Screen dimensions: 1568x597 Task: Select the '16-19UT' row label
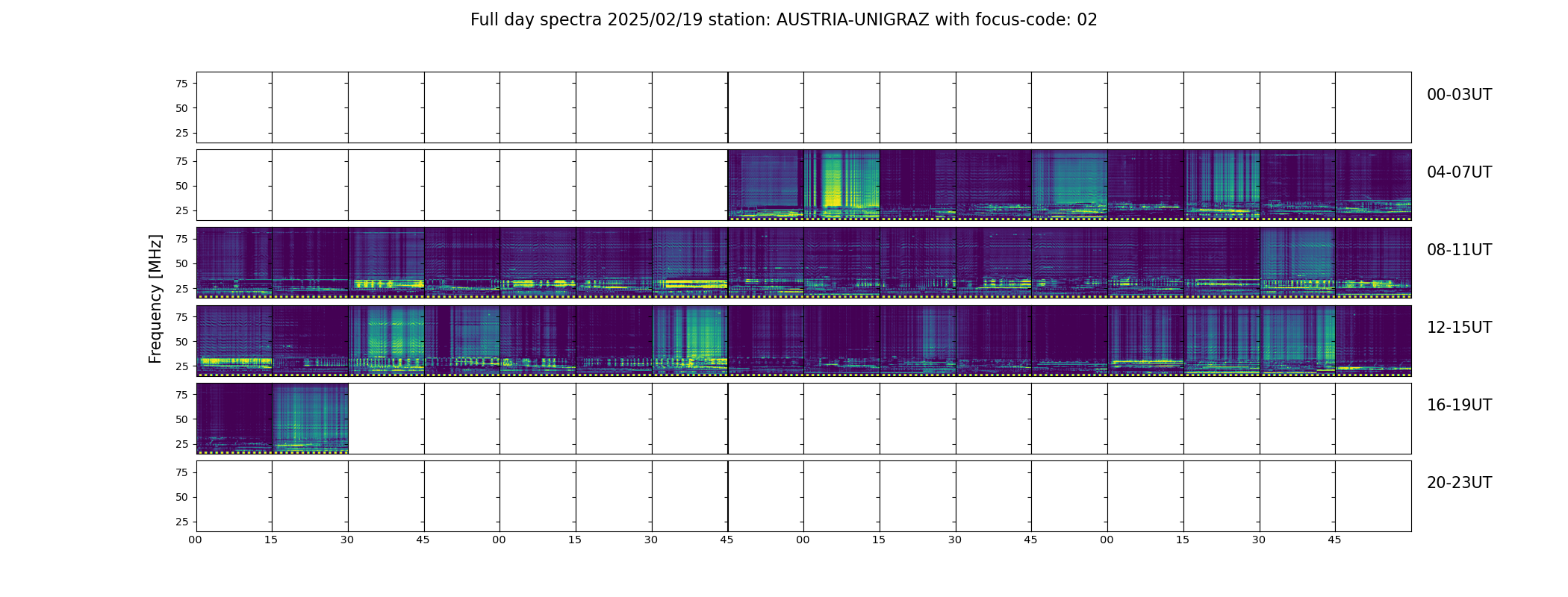pos(1459,405)
